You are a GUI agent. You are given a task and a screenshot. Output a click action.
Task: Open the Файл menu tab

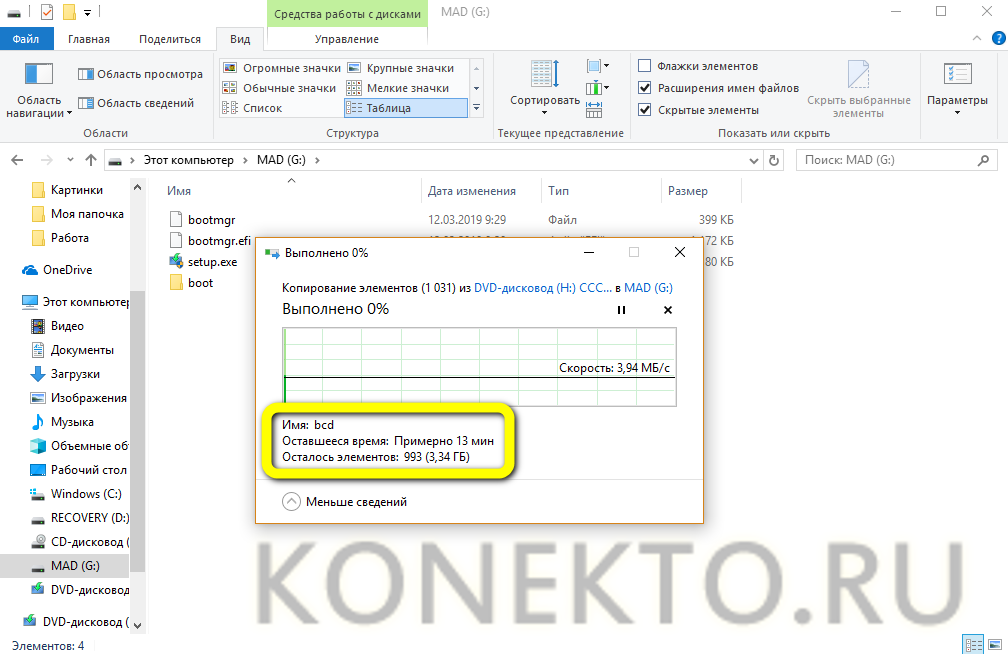point(26,39)
